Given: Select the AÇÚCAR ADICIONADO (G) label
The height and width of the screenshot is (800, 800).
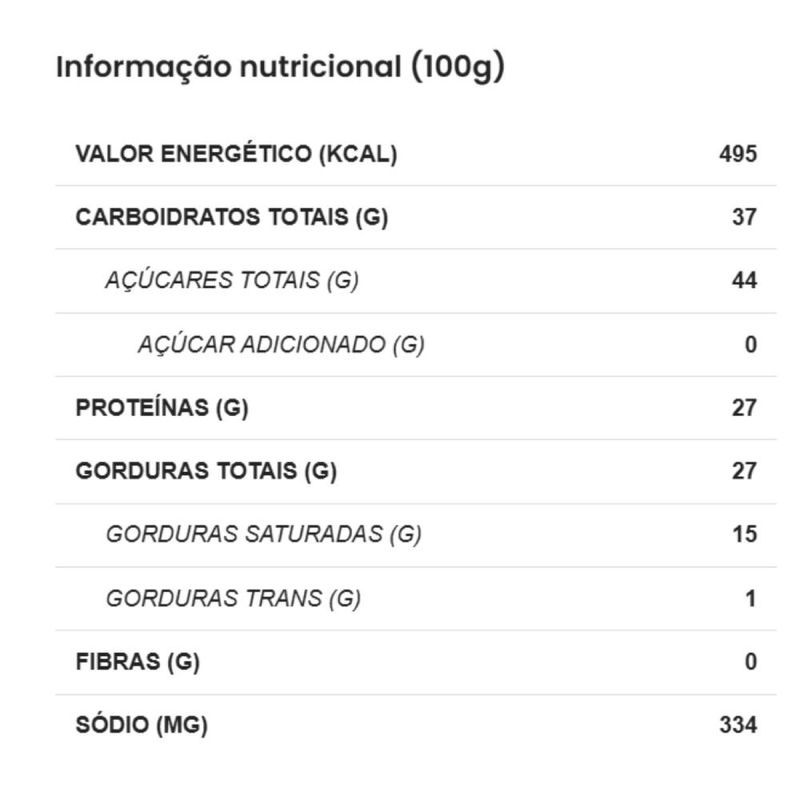Looking at the screenshot, I should pyautogui.click(x=281, y=345).
